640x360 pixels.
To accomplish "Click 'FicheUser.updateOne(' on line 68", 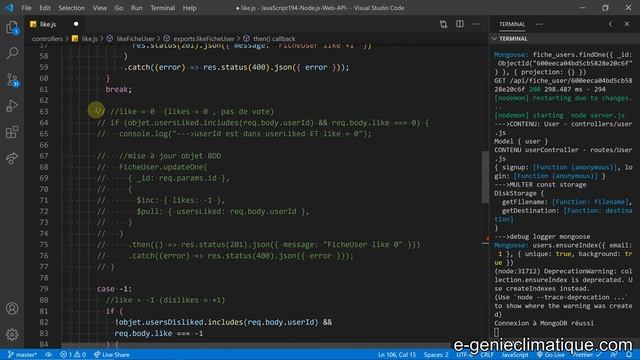I will [x=163, y=167].
